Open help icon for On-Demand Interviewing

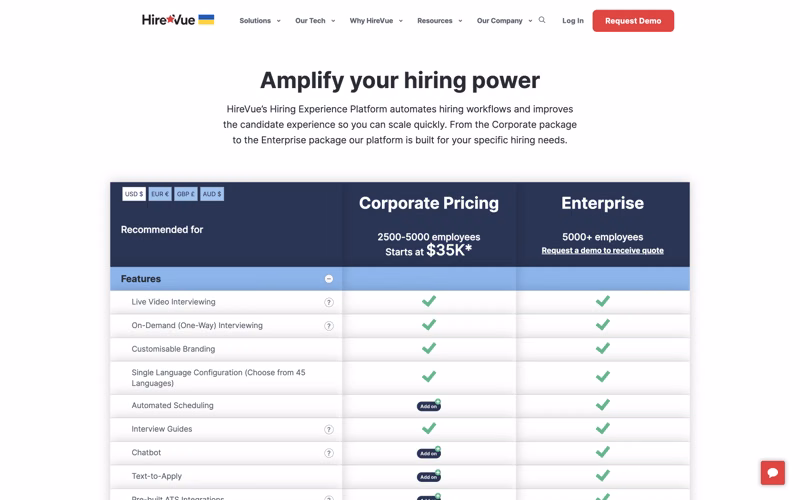[329, 326]
